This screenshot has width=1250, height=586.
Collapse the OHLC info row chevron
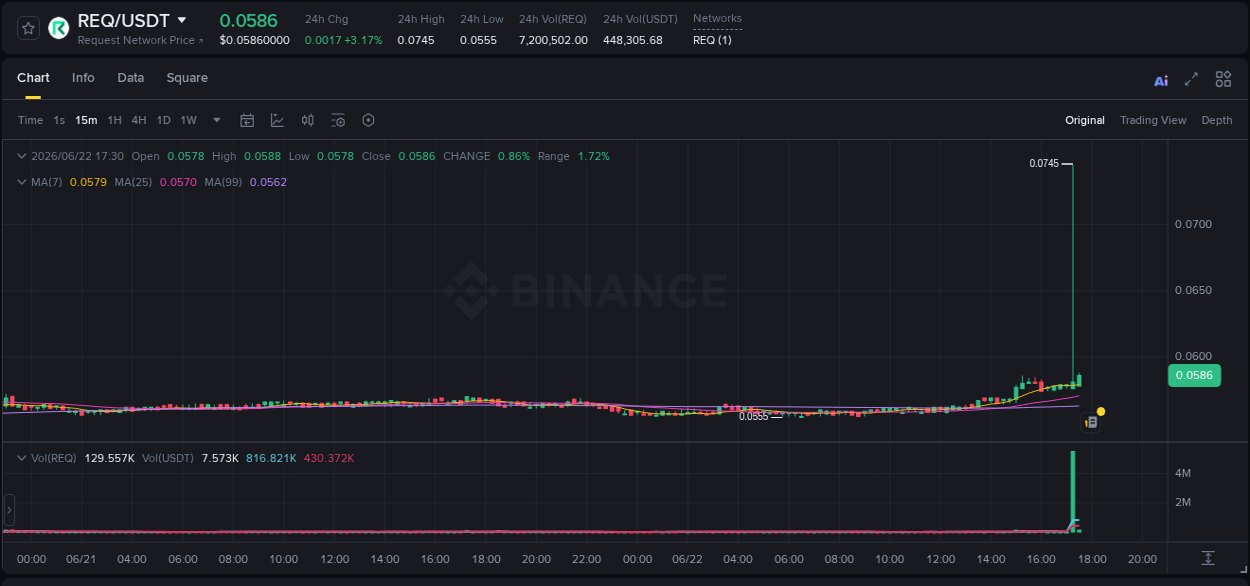click(x=22, y=156)
